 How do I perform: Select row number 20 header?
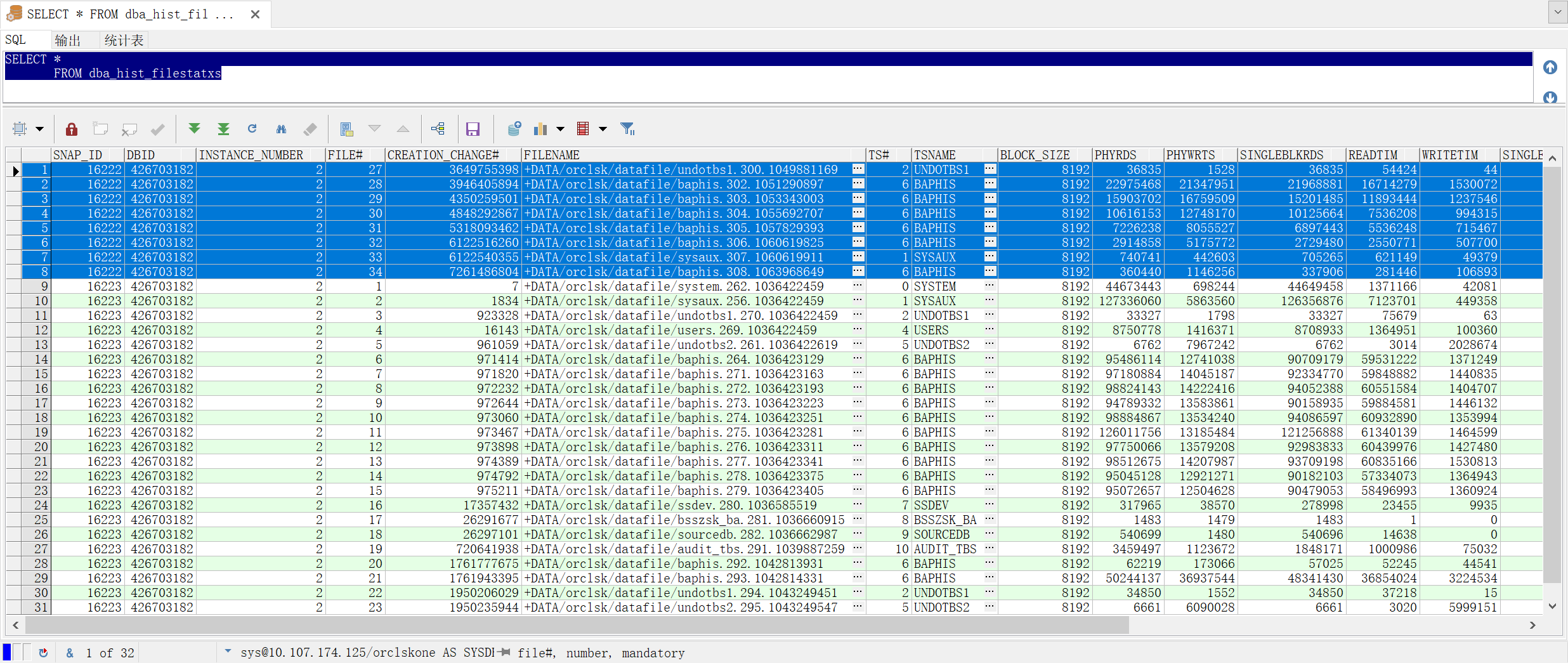(x=37, y=447)
